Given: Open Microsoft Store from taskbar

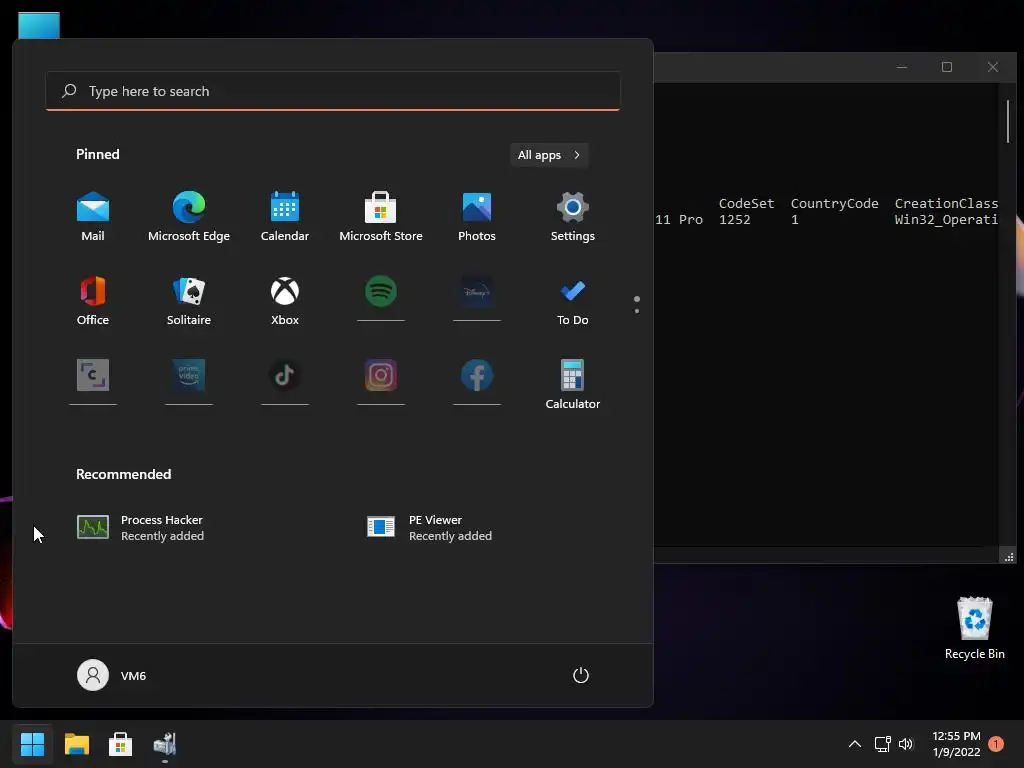Looking at the screenshot, I should tap(120, 744).
